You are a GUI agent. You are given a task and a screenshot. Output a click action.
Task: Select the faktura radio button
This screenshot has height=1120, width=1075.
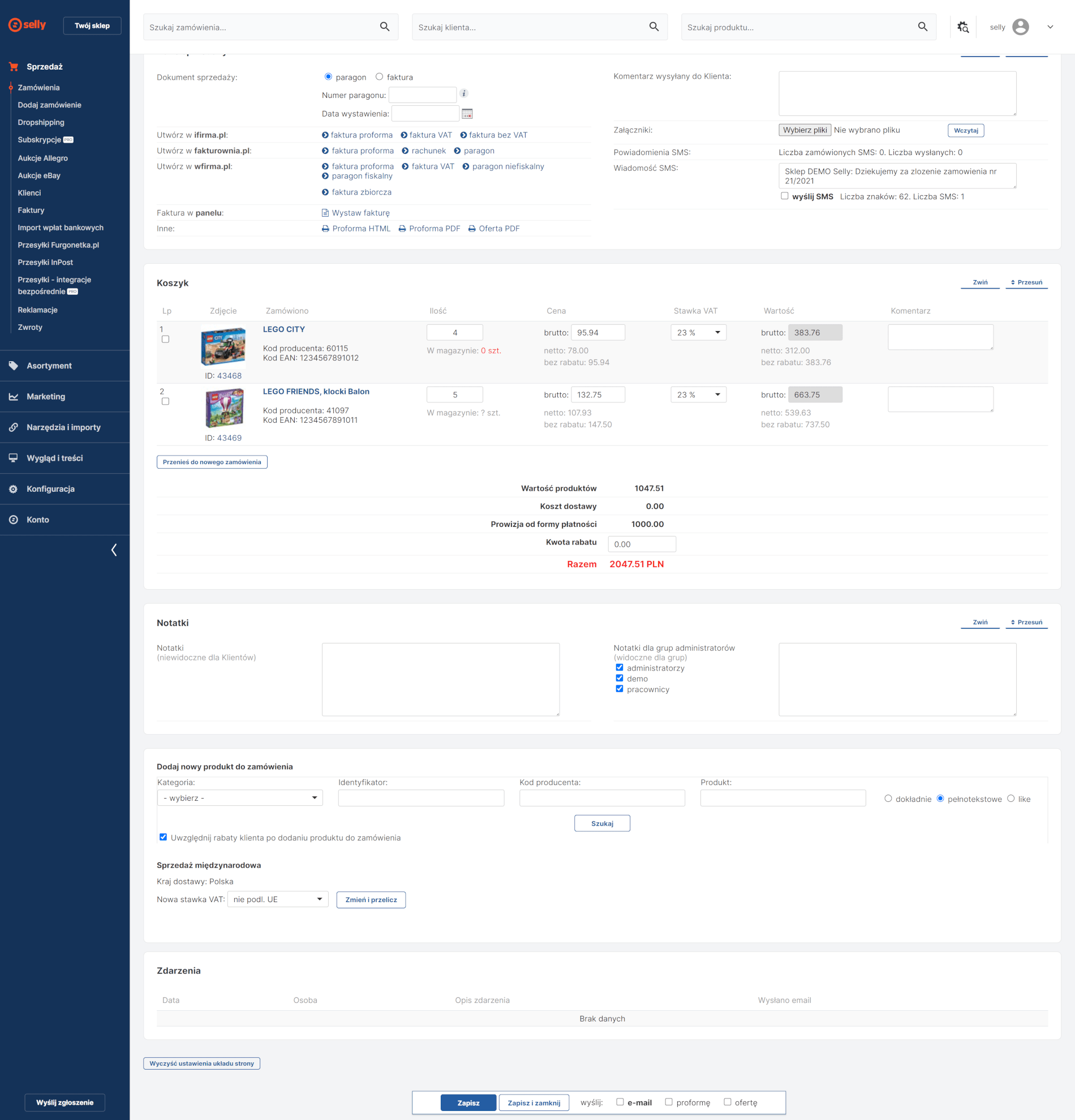(x=379, y=76)
